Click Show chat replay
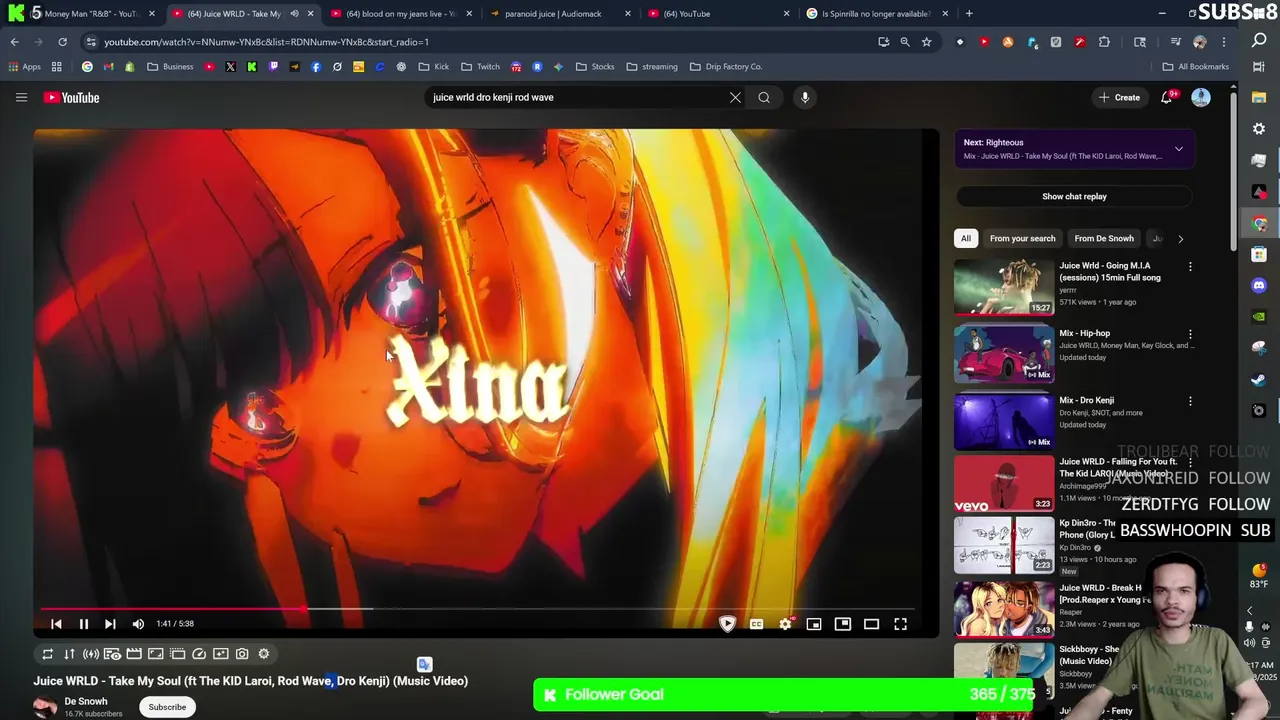 point(1074,196)
